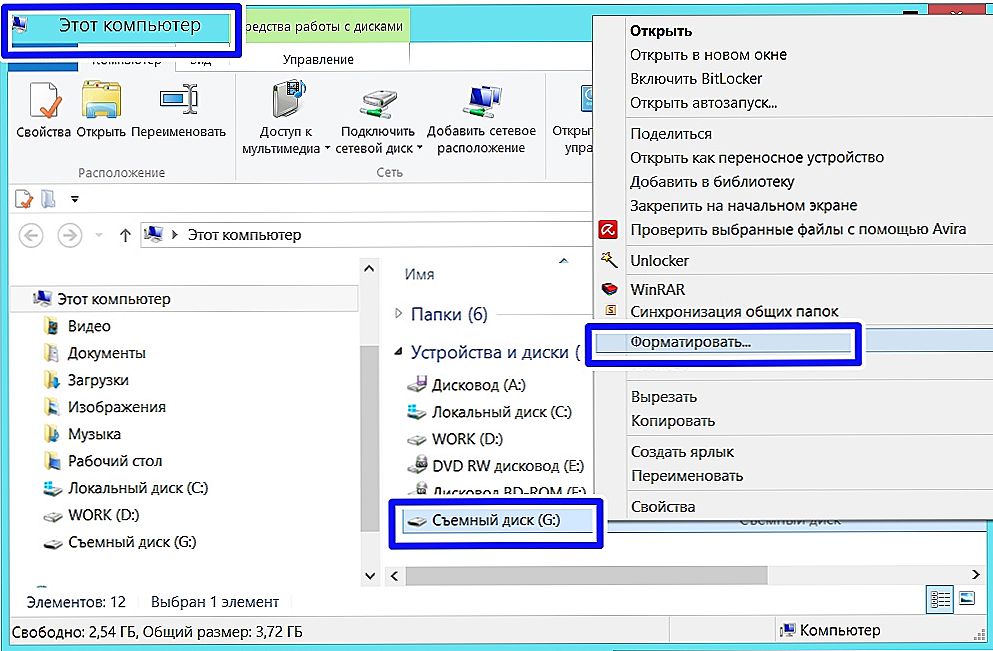Open the Управление ribbon tab

tap(318, 59)
